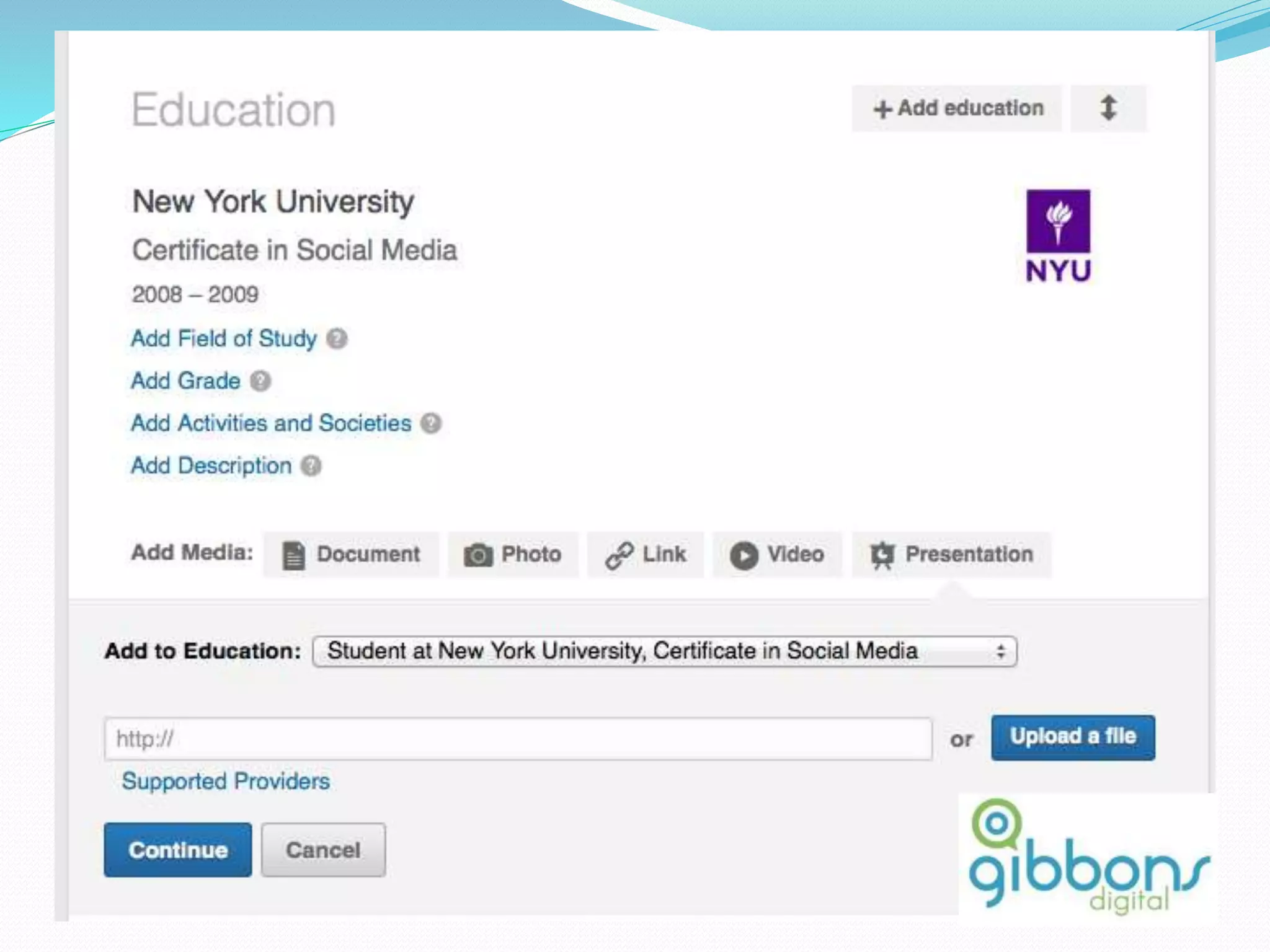Click help icon beside Add Grade

(260, 381)
